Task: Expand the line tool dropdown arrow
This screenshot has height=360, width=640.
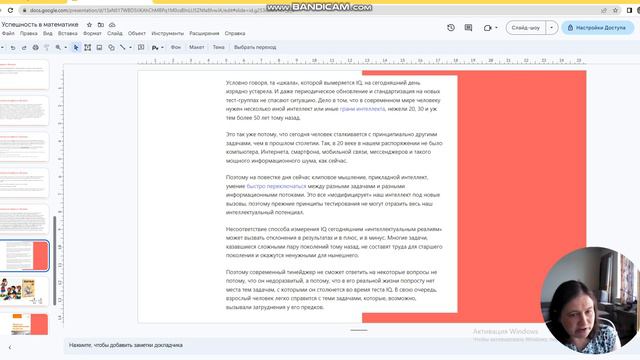Action: [x=130, y=48]
